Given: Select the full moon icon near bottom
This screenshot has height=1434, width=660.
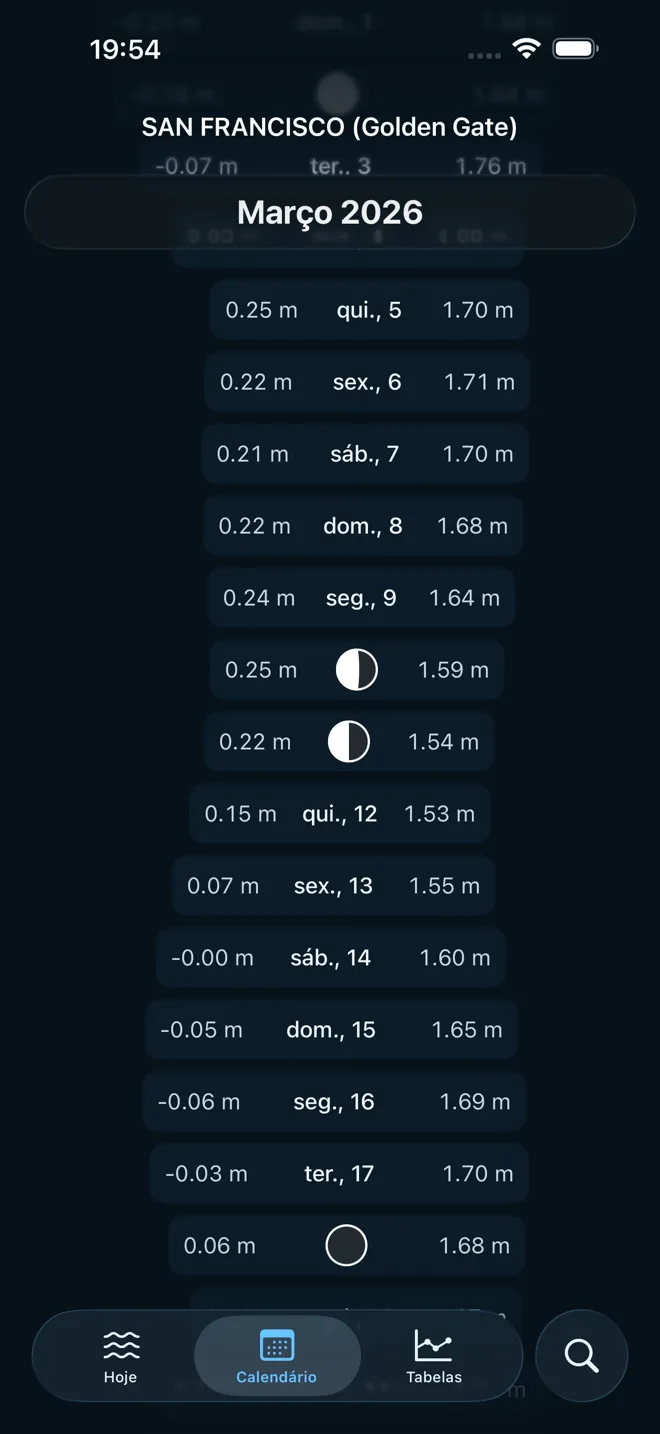Looking at the screenshot, I should click(x=346, y=1245).
